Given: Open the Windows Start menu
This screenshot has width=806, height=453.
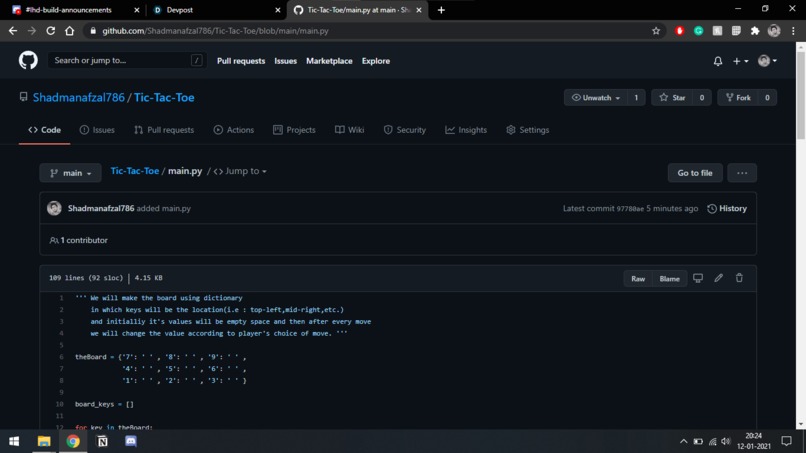Looking at the screenshot, I should [14, 441].
